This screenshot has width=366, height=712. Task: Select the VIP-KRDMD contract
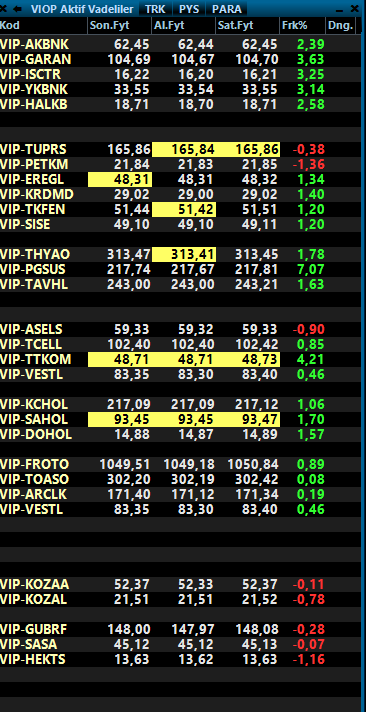click(181, 194)
